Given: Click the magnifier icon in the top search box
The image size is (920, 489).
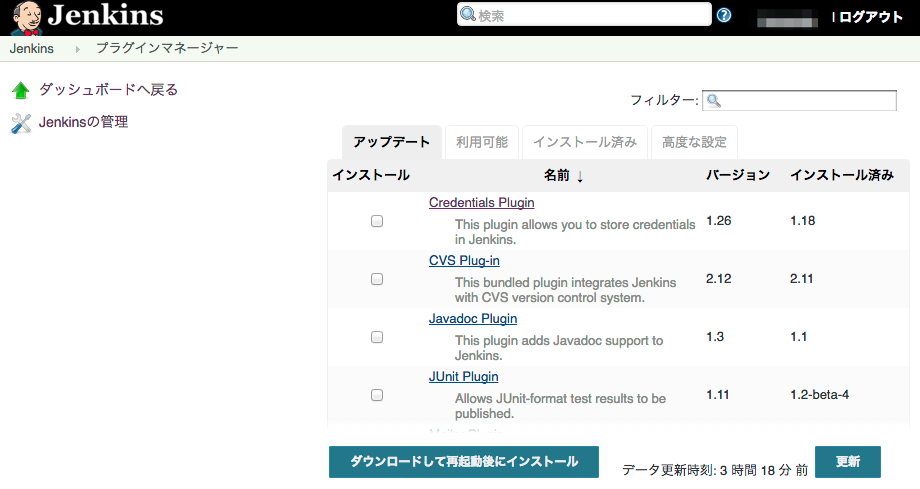Looking at the screenshot, I should click(x=468, y=14).
